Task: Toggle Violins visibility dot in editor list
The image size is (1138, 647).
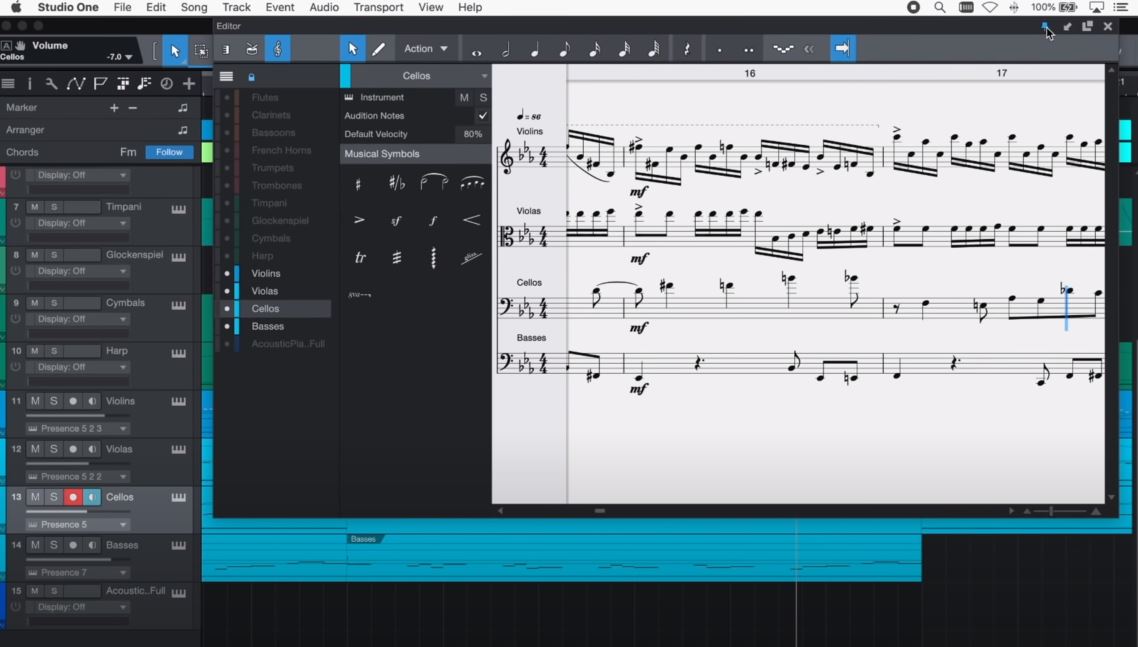Action: point(227,274)
